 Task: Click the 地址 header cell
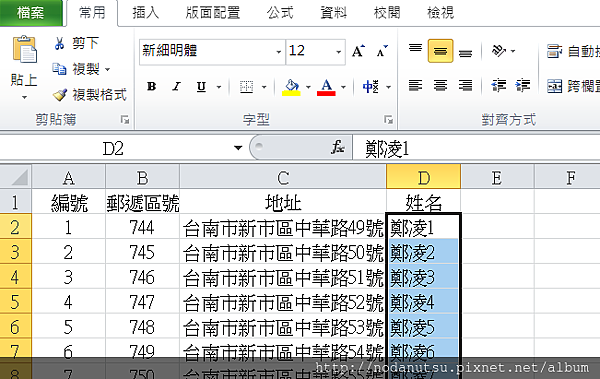283,202
